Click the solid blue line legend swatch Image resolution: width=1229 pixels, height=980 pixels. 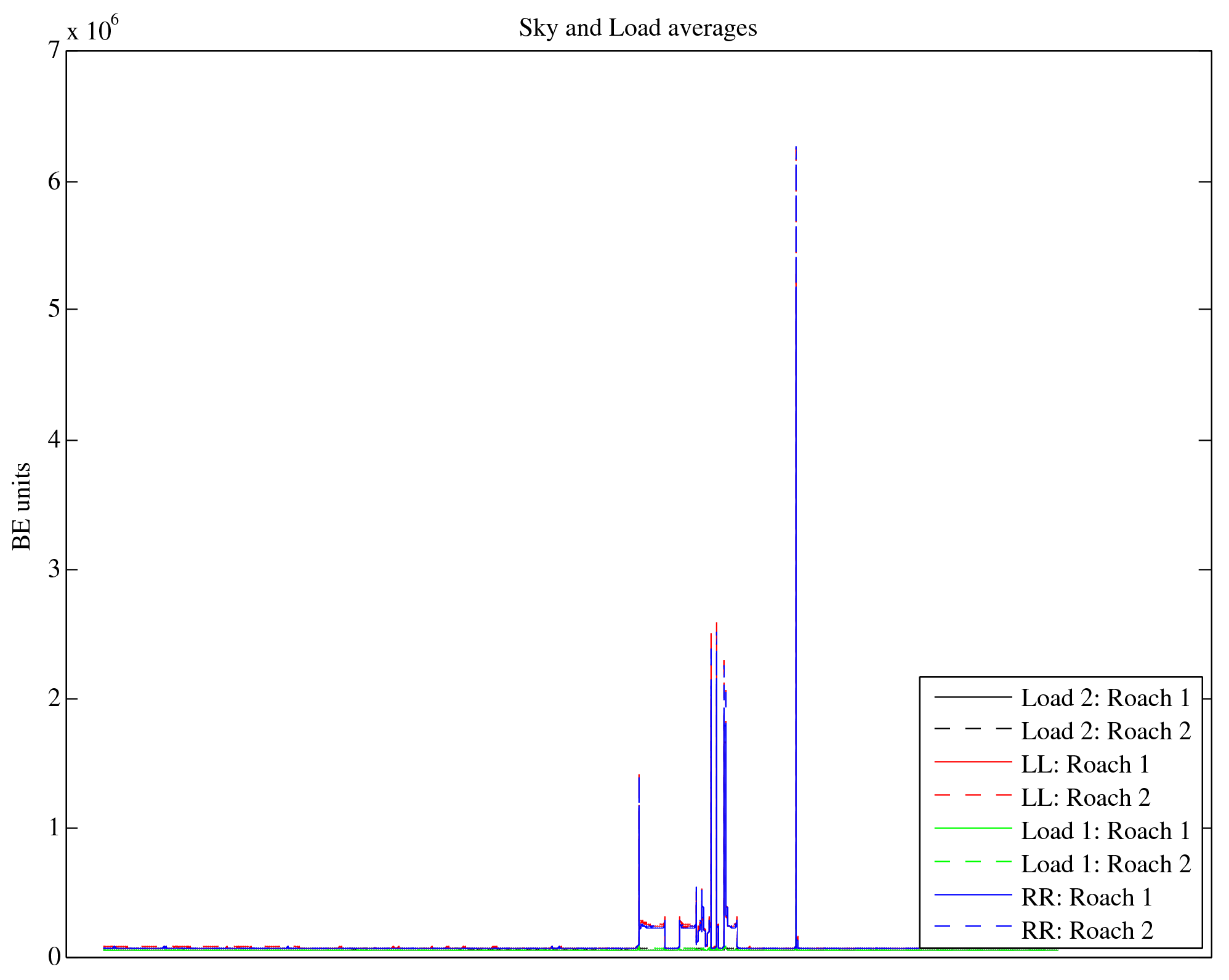[x=973, y=895]
